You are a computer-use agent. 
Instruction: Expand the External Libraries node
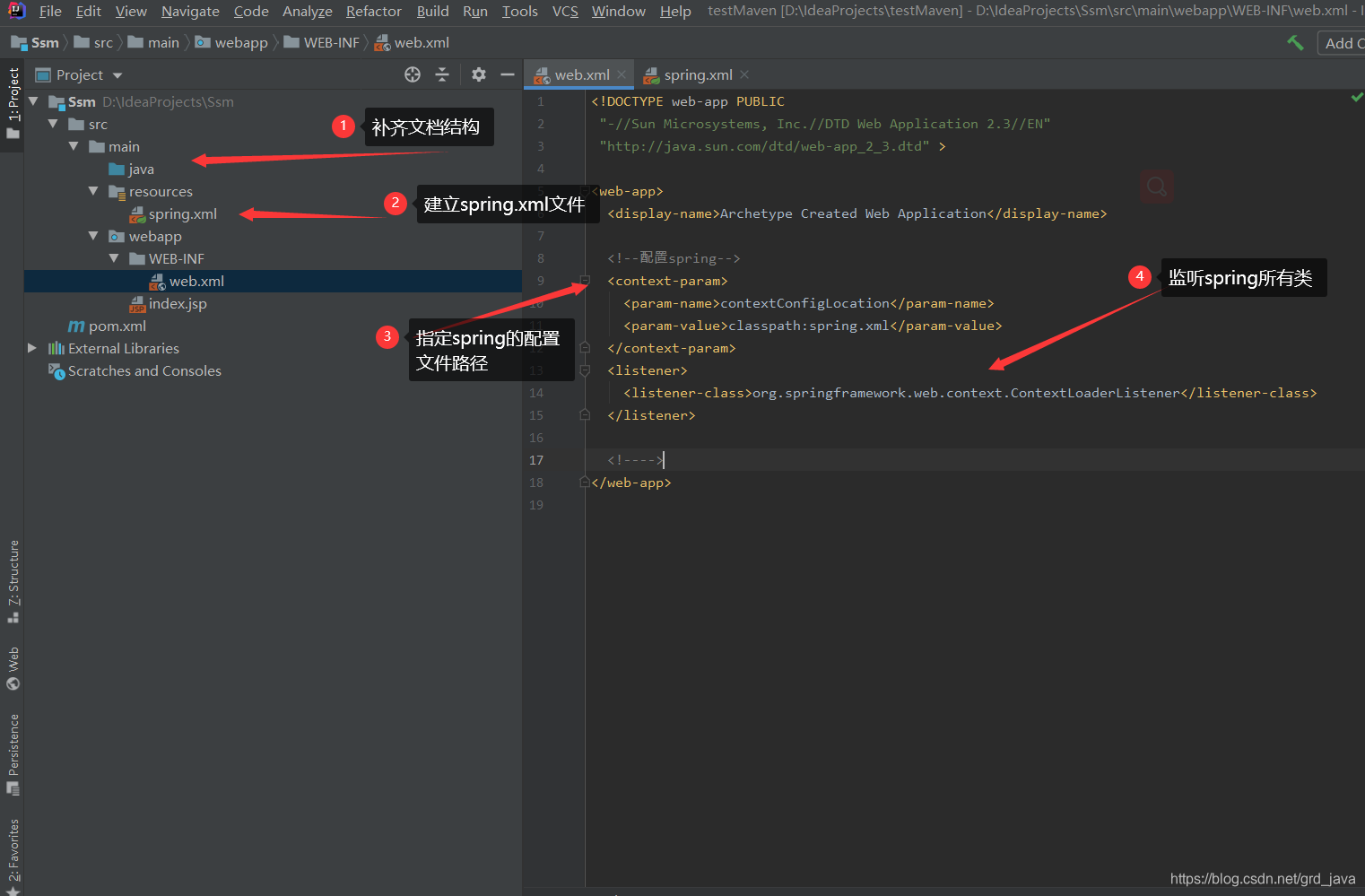tap(32, 348)
